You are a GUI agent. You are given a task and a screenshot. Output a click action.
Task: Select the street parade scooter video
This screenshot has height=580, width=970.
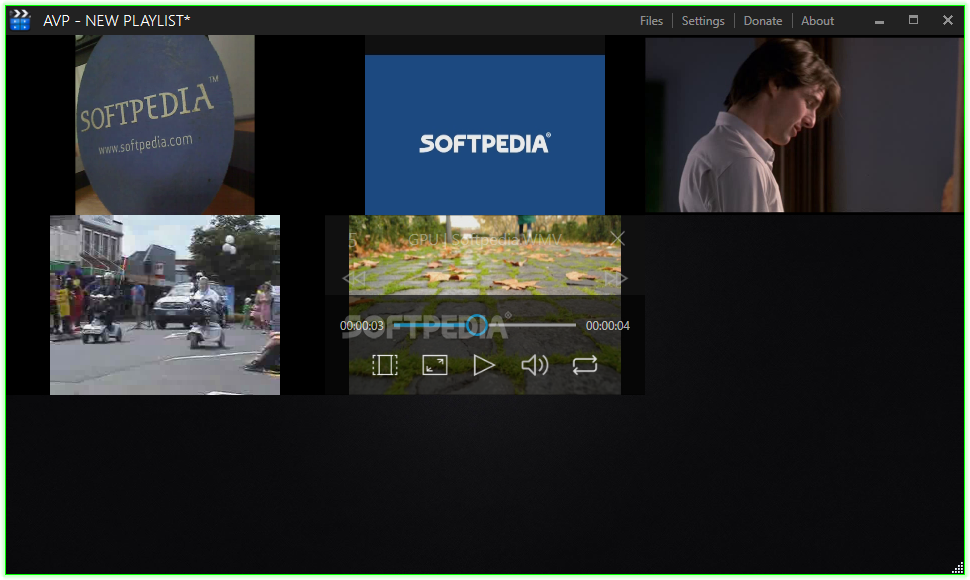click(x=165, y=305)
